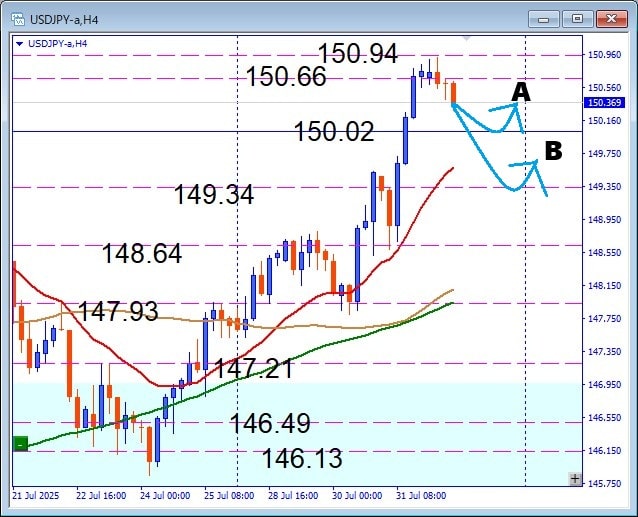The height and width of the screenshot is (517, 638).
Task: Click the 24 Jul 00:00 time label
Action: pos(165,496)
